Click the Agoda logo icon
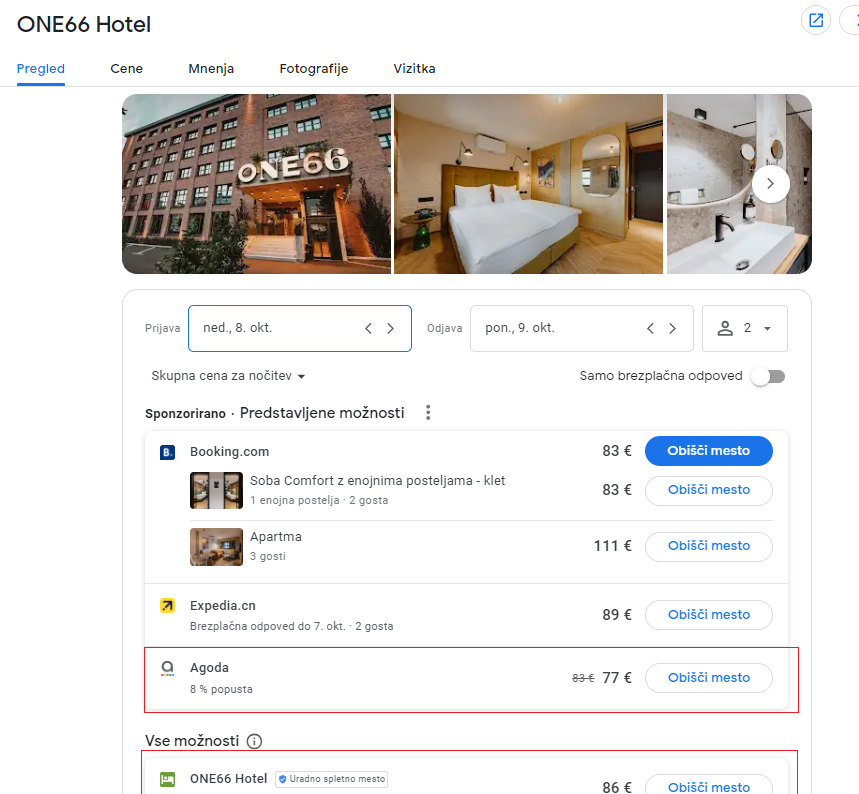 point(167,668)
